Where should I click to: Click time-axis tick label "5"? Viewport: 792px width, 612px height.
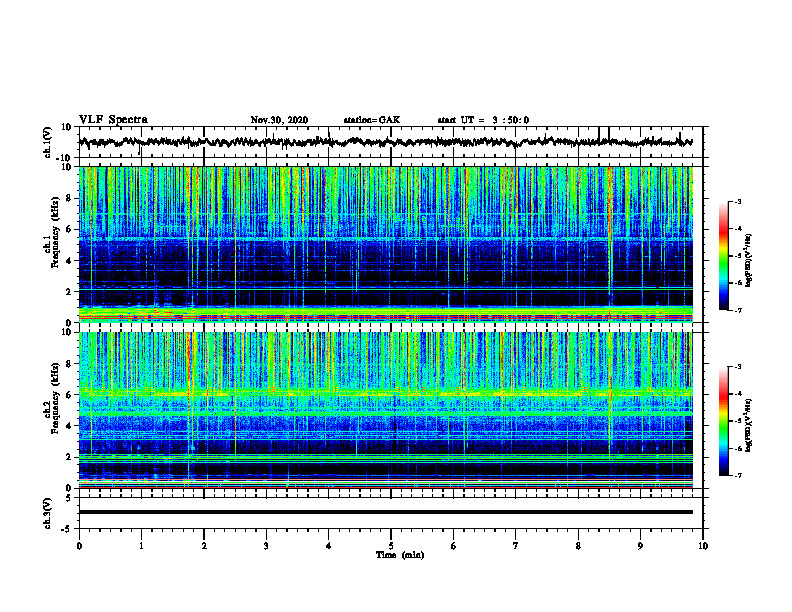pyautogui.click(x=391, y=546)
